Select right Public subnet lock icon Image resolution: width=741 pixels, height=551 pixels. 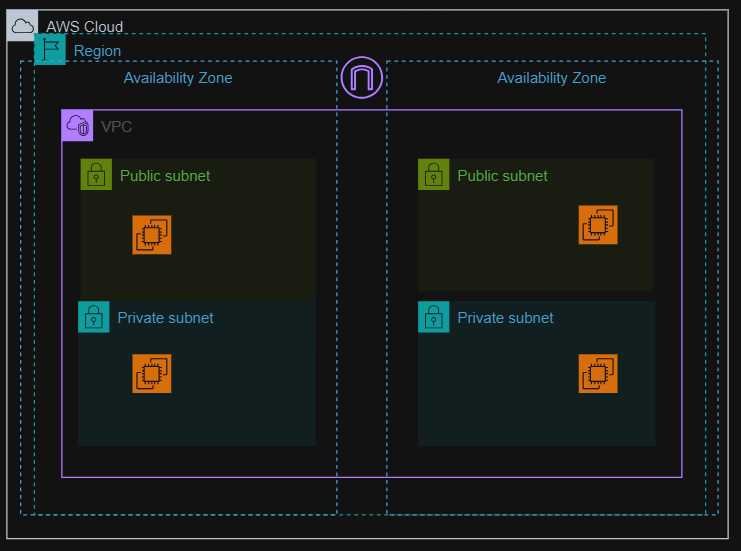coord(434,174)
